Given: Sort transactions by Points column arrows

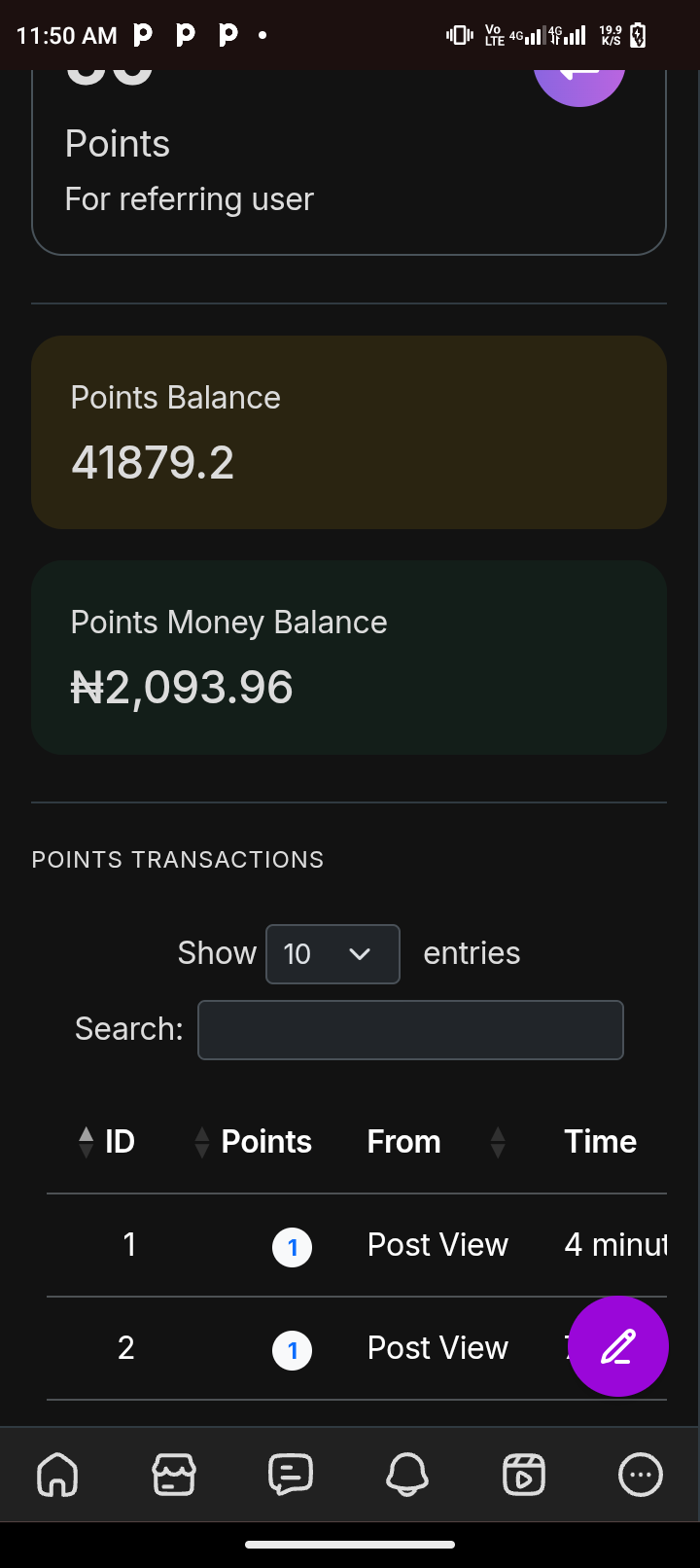Looking at the screenshot, I should pos(202,1142).
